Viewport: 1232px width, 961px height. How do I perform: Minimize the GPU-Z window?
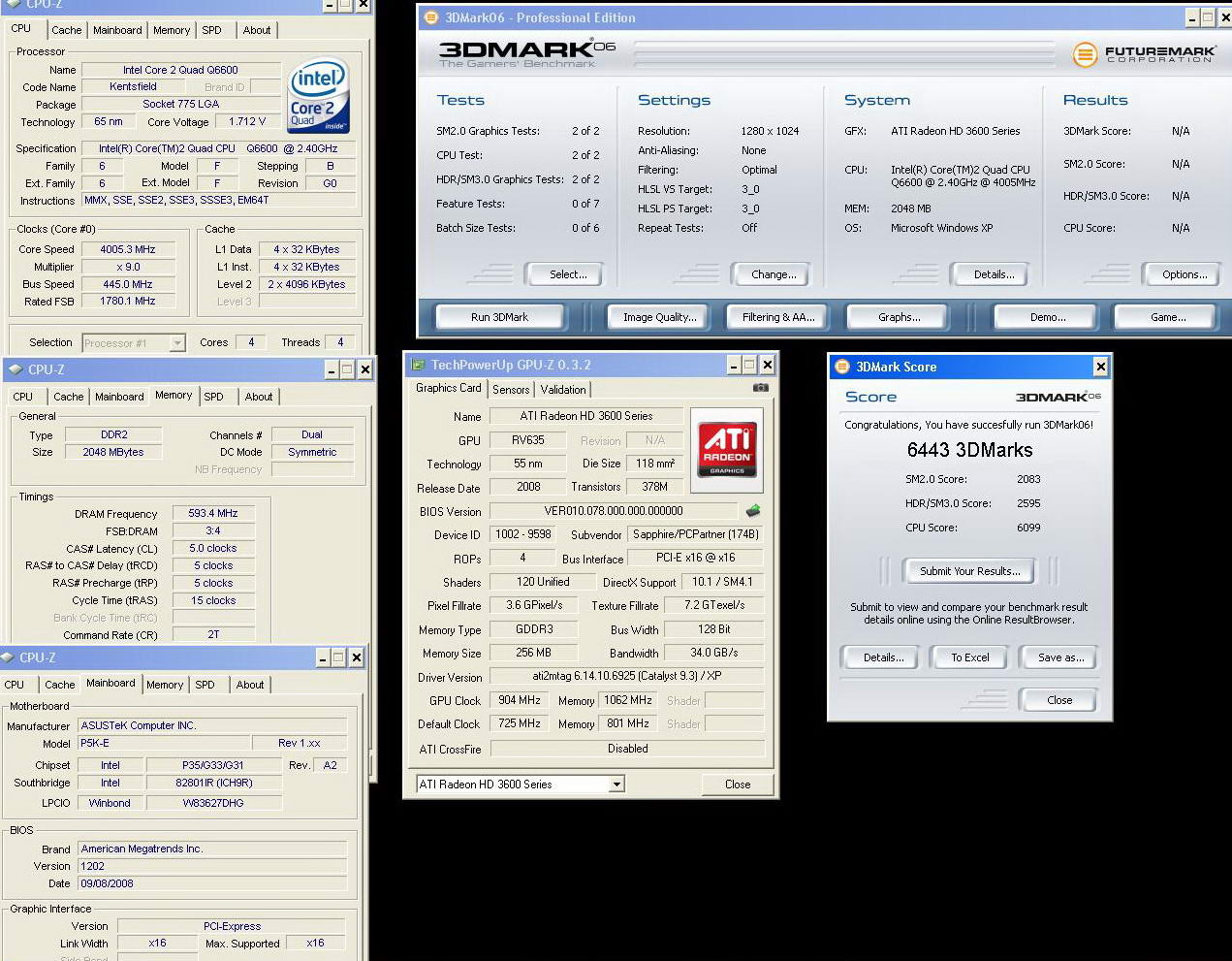pos(733,365)
